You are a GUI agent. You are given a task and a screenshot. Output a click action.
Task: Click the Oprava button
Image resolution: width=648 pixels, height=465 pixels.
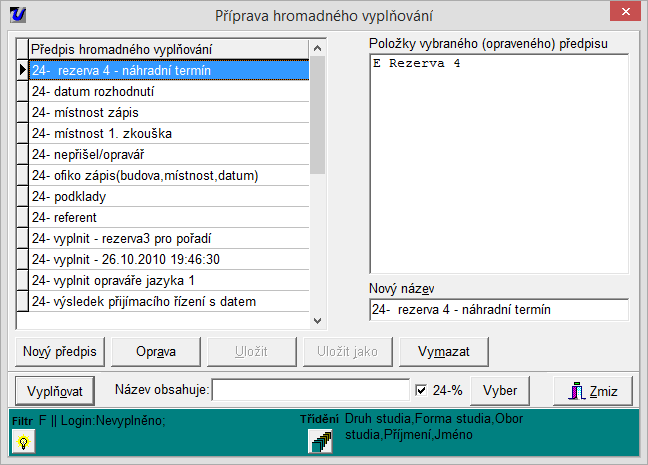(156, 351)
